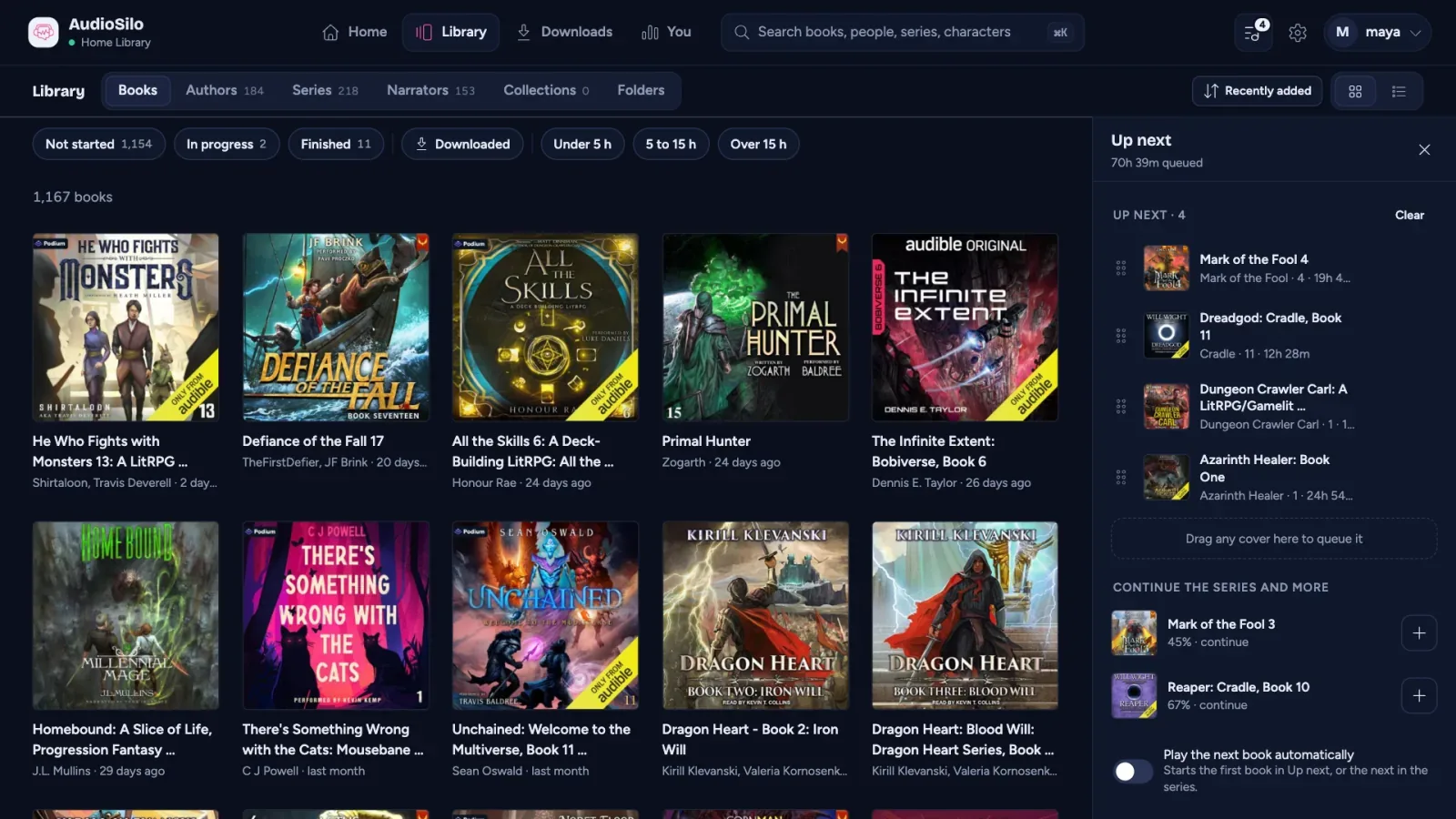Click Dragon Heart - Book 2: Iron Will title
Screen dimensions: 1456x819
[x=750, y=739]
